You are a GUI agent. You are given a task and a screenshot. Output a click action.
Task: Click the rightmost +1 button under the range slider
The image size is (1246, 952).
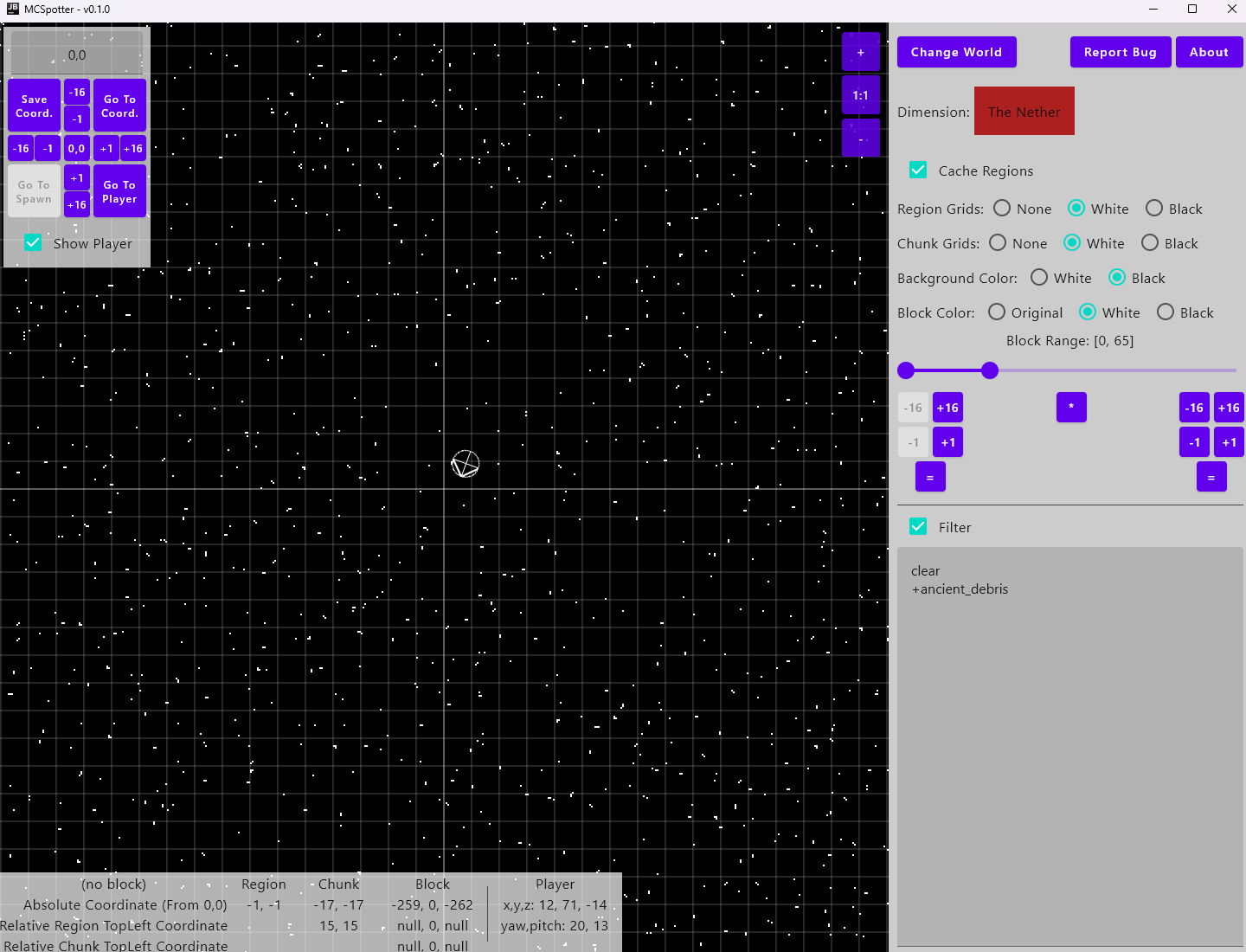point(1230,442)
